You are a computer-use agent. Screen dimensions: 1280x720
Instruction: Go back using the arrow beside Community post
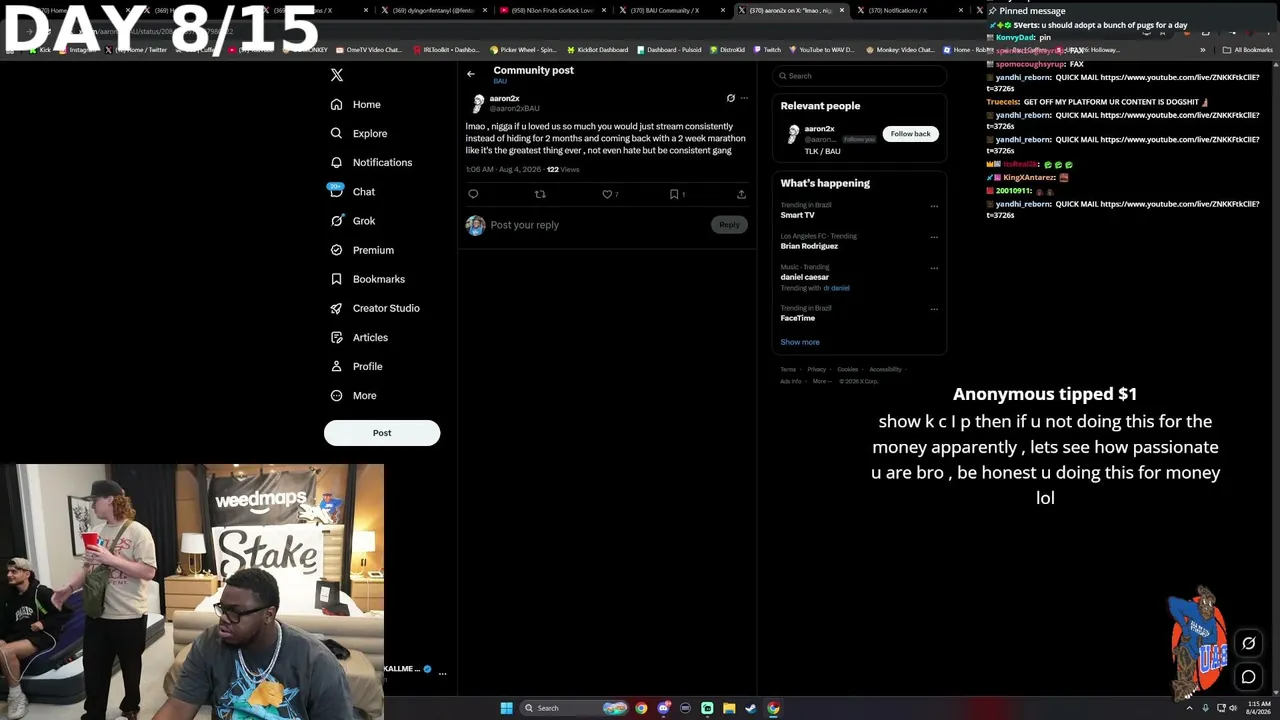click(471, 74)
